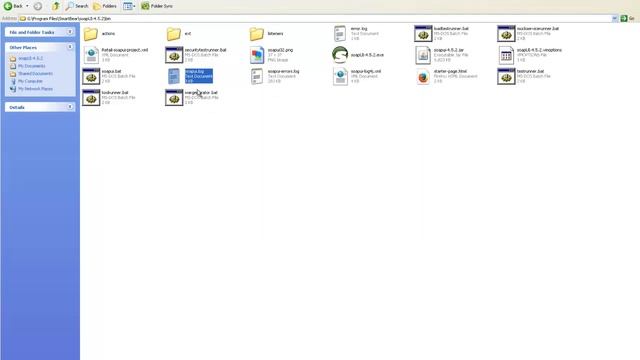Select the soapUI-4.5.2.vmoptions file
Viewport: 640px width, 360px height.
530,55
